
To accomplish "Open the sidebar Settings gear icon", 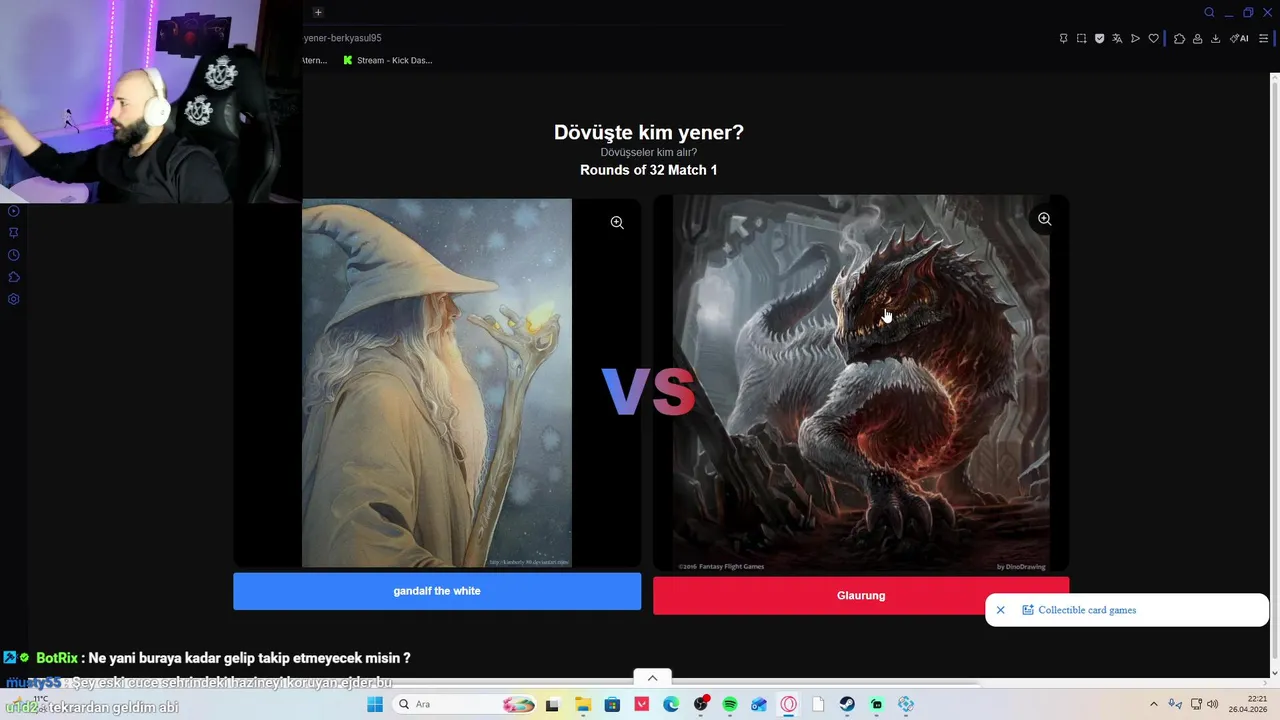I will click(14, 299).
